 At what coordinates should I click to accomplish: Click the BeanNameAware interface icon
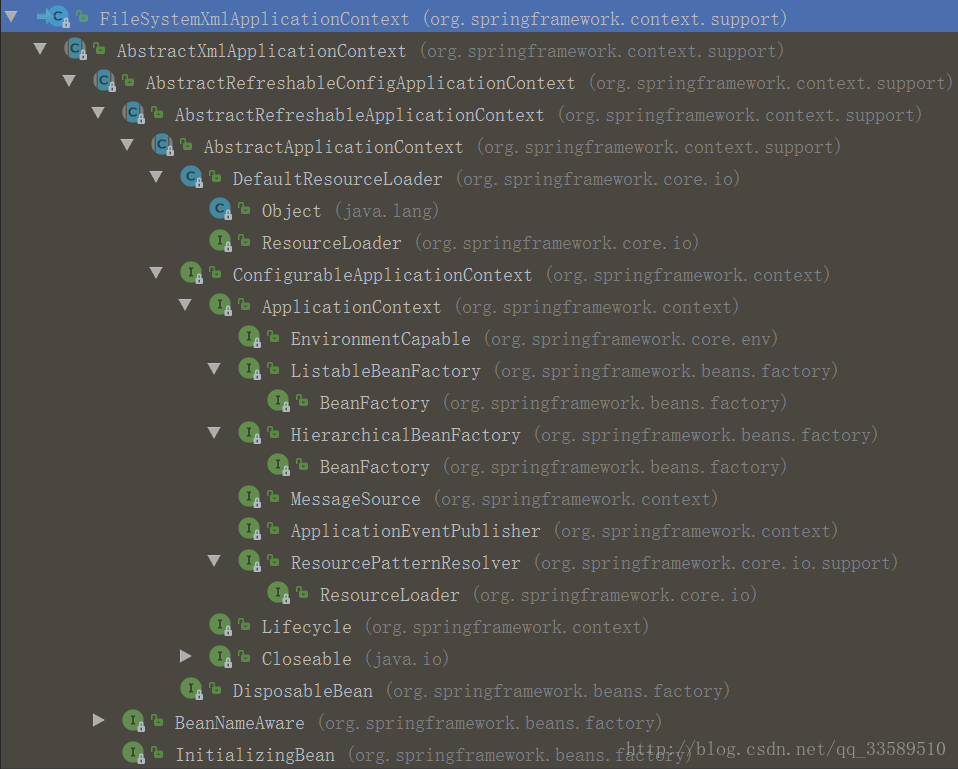click(134, 721)
